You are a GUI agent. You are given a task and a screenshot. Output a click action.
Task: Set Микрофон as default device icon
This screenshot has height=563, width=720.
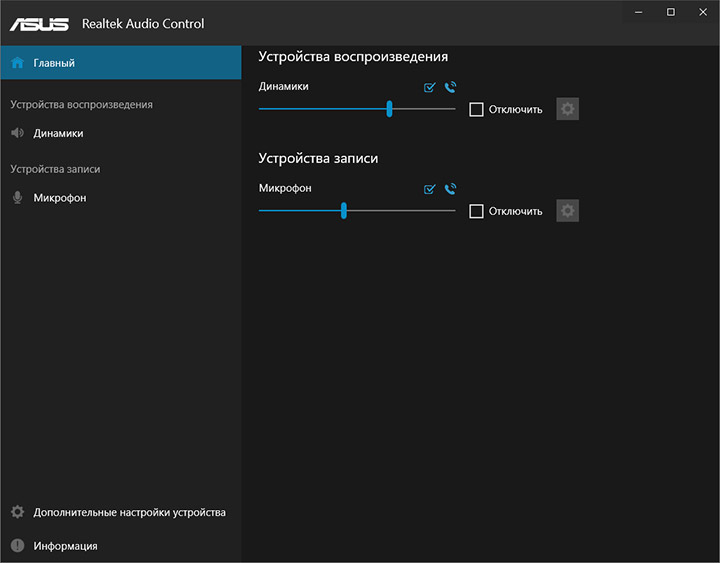[430, 188]
